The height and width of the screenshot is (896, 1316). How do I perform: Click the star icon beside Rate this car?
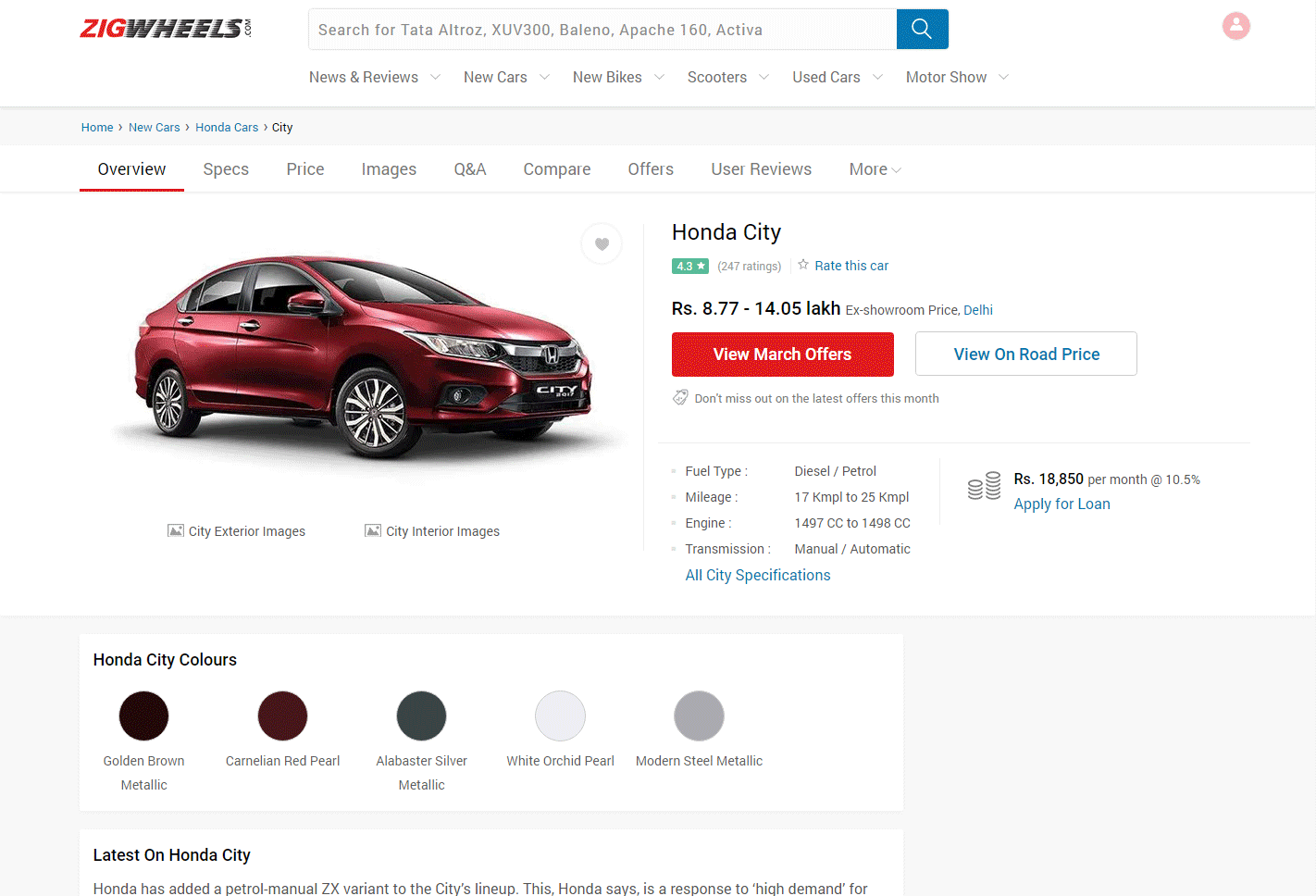803,265
